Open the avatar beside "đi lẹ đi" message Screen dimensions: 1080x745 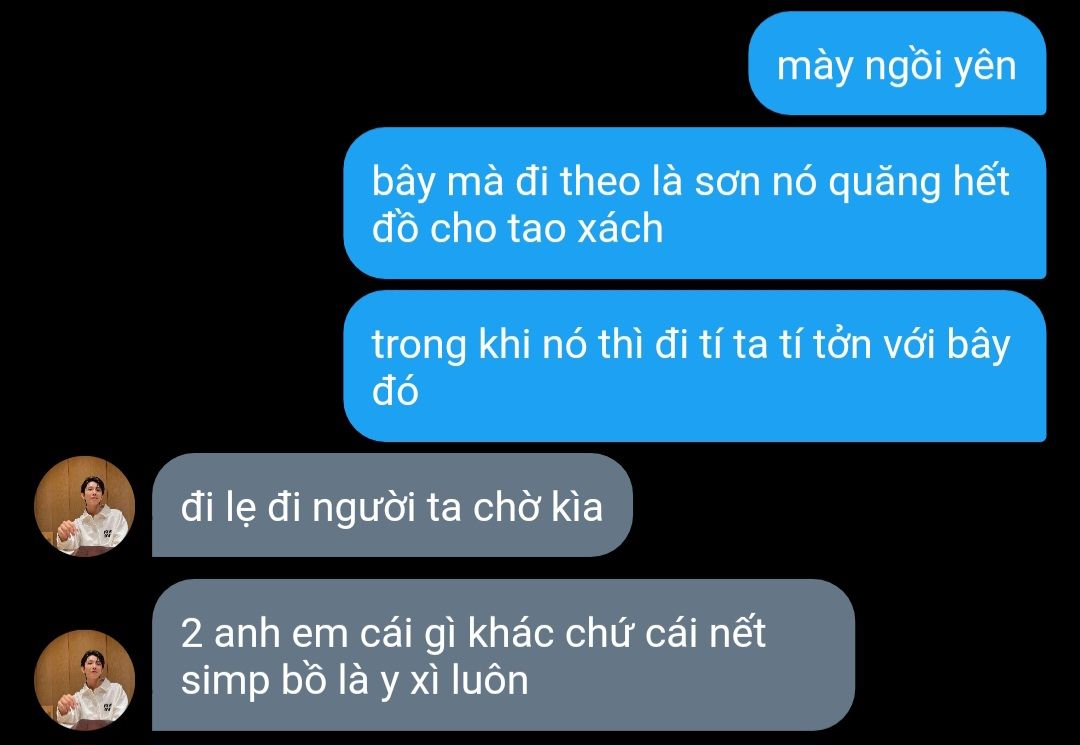pos(84,506)
